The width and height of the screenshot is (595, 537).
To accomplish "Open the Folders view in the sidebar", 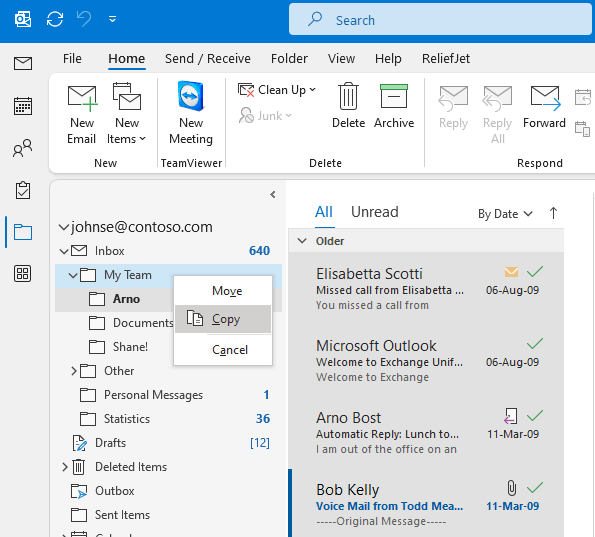I will pos(23,232).
